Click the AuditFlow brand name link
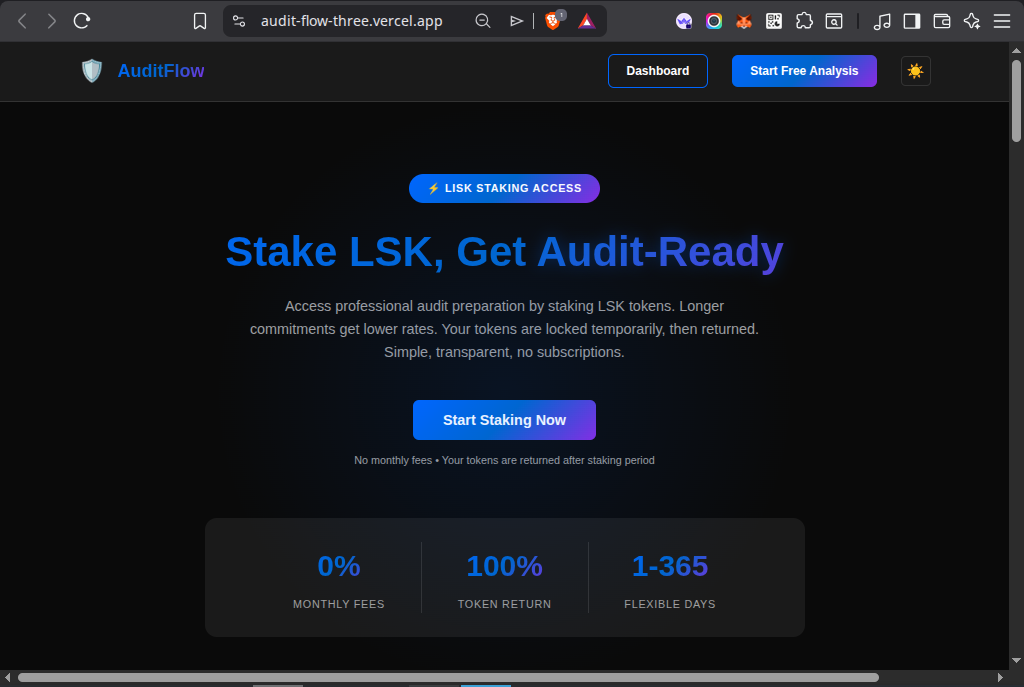This screenshot has width=1024, height=687. (161, 71)
